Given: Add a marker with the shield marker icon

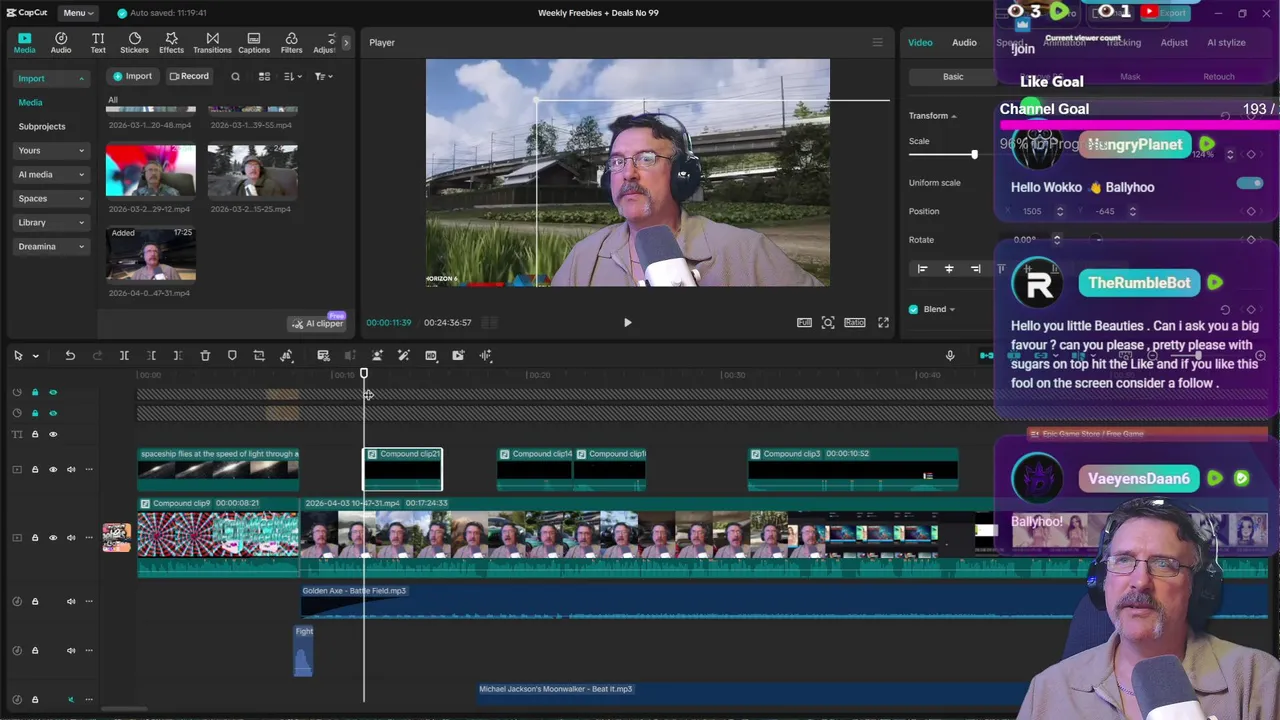Looking at the screenshot, I should pyautogui.click(x=232, y=355).
